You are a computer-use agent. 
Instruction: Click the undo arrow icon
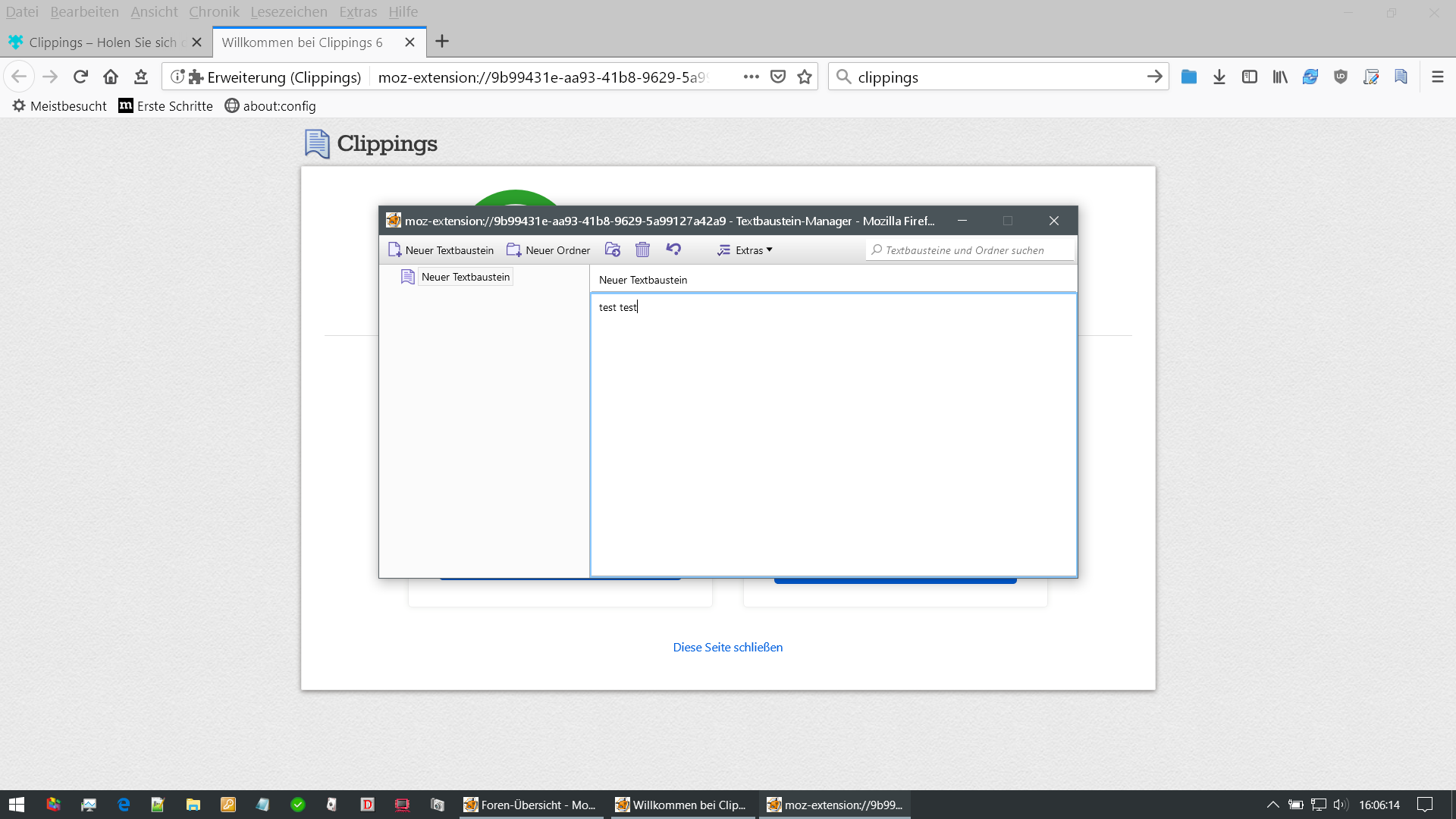673,249
